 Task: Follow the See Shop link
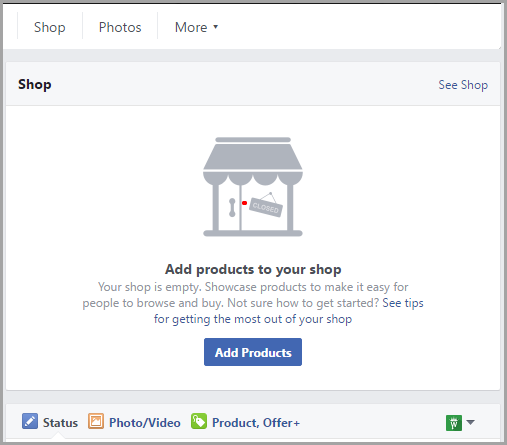[x=463, y=85]
